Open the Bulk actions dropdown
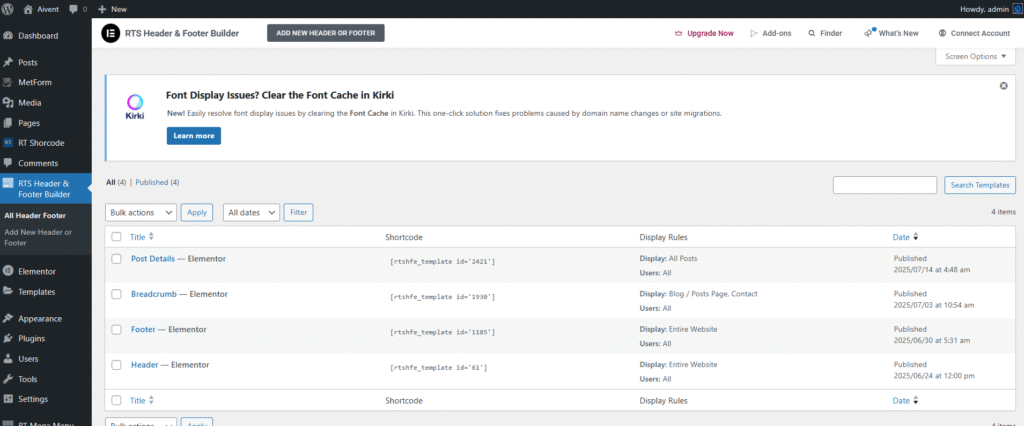 coord(141,212)
